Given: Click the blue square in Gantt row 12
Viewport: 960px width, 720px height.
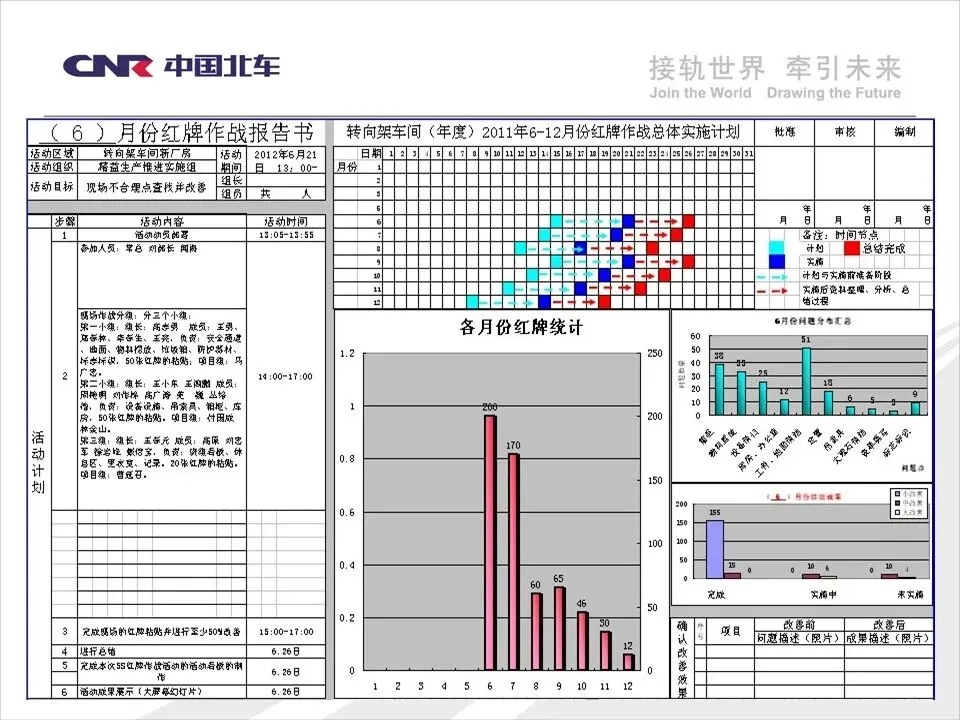Looking at the screenshot, I should point(545,302).
